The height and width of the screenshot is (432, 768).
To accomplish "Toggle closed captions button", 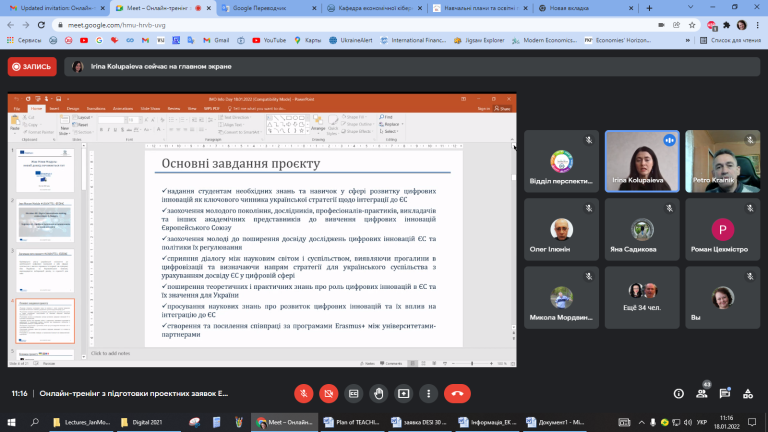I will (354, 393).
